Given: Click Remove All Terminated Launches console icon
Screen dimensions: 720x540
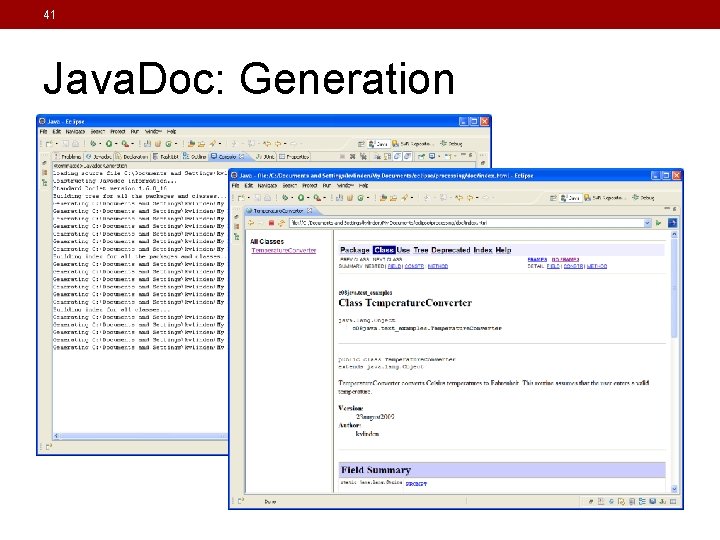Looking at the screenshot, I should (x=363, y=157).
